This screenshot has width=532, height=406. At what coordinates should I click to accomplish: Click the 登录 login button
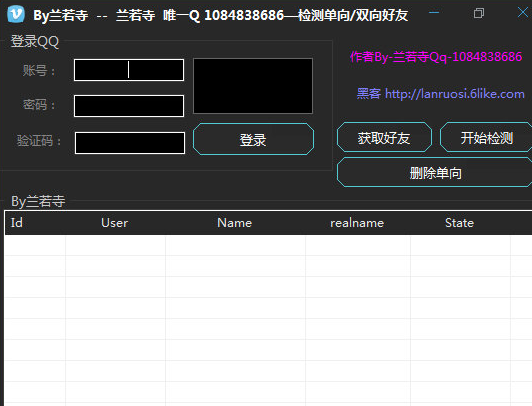253,139
